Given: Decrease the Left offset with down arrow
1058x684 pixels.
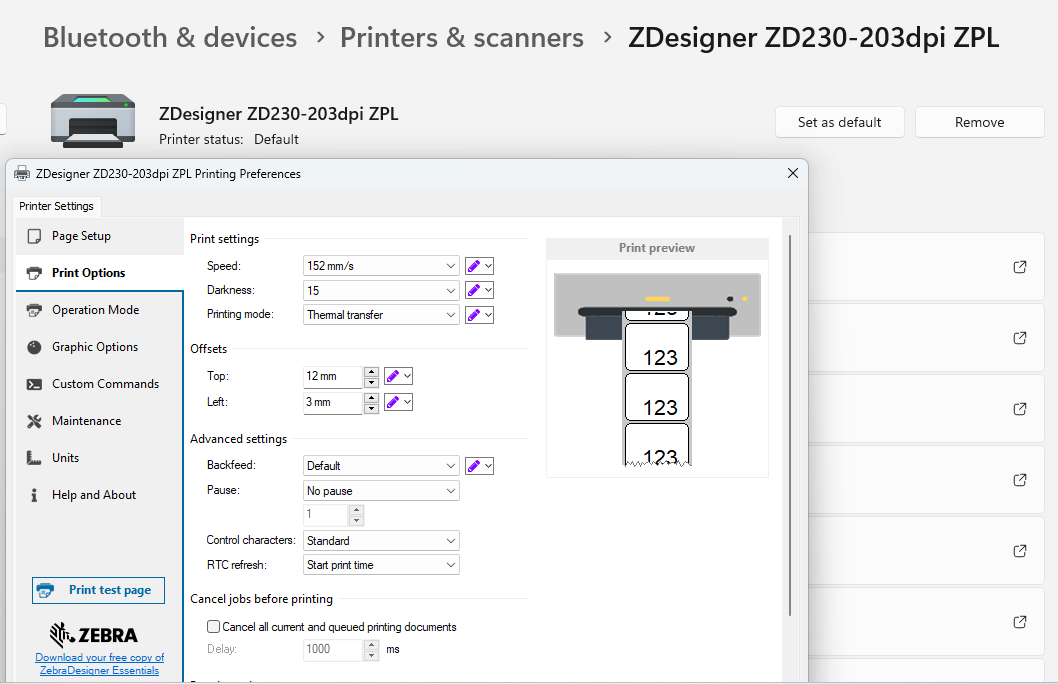Looking at the screenshot, I should pos(372,408).
